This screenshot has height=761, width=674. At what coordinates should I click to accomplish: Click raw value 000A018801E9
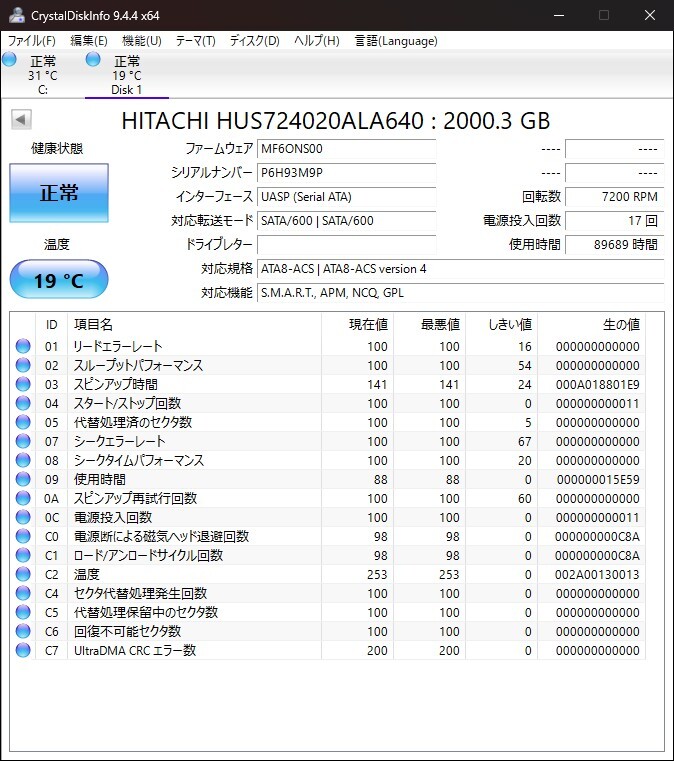point(597,384)
